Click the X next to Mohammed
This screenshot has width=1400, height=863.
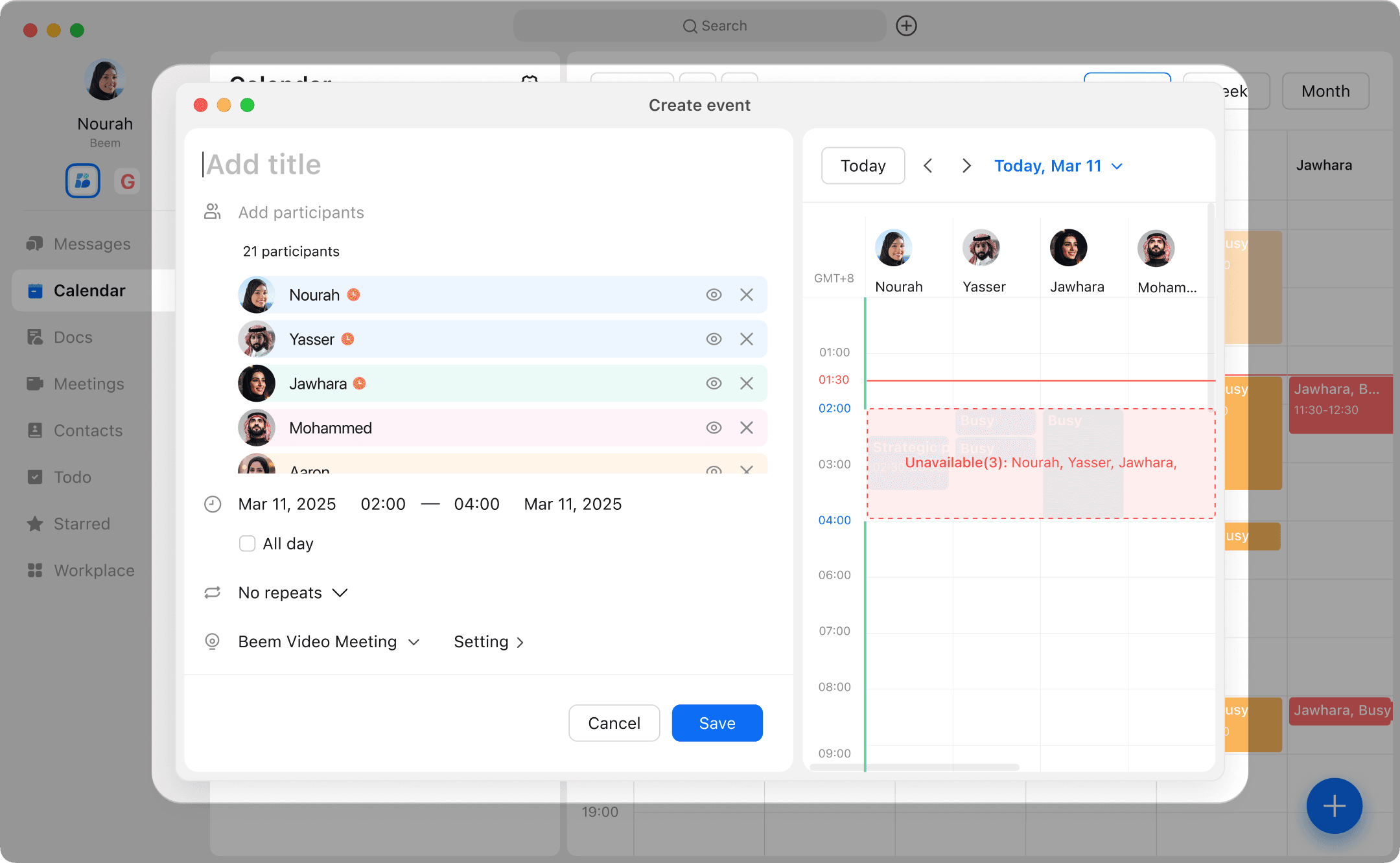click(x=747, y=428)
